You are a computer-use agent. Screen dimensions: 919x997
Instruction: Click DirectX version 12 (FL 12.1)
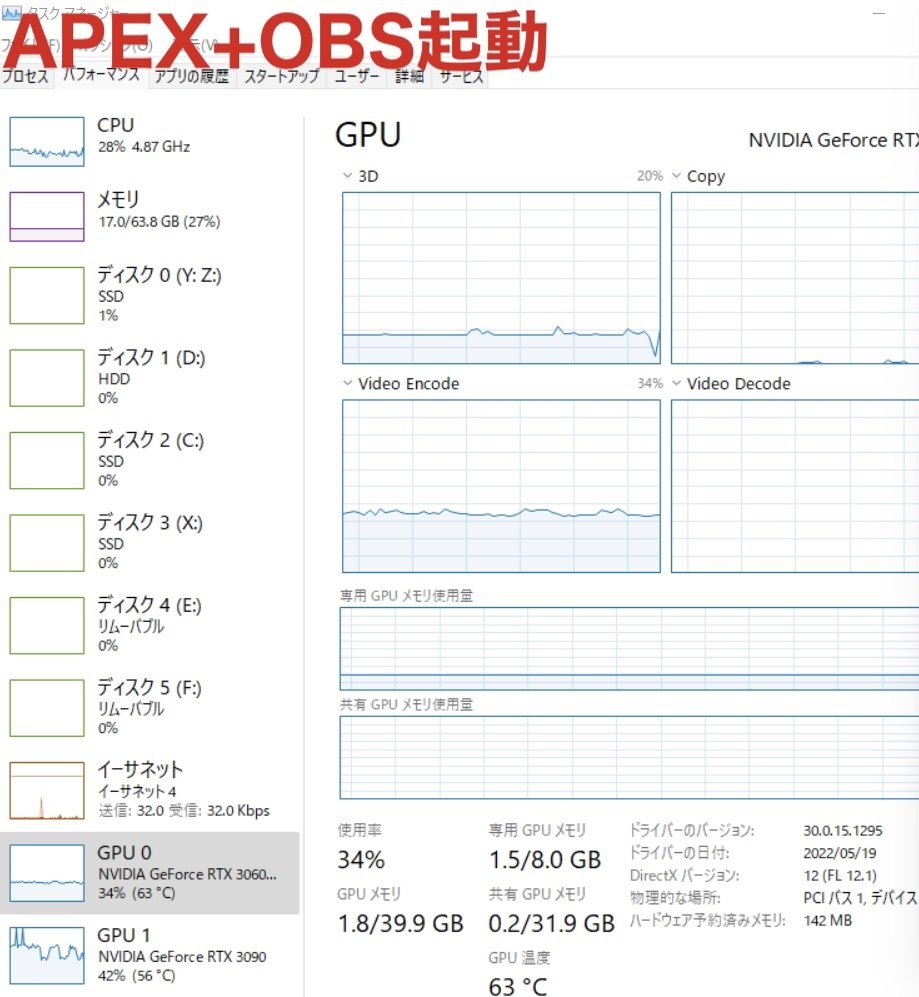(840, 876)
